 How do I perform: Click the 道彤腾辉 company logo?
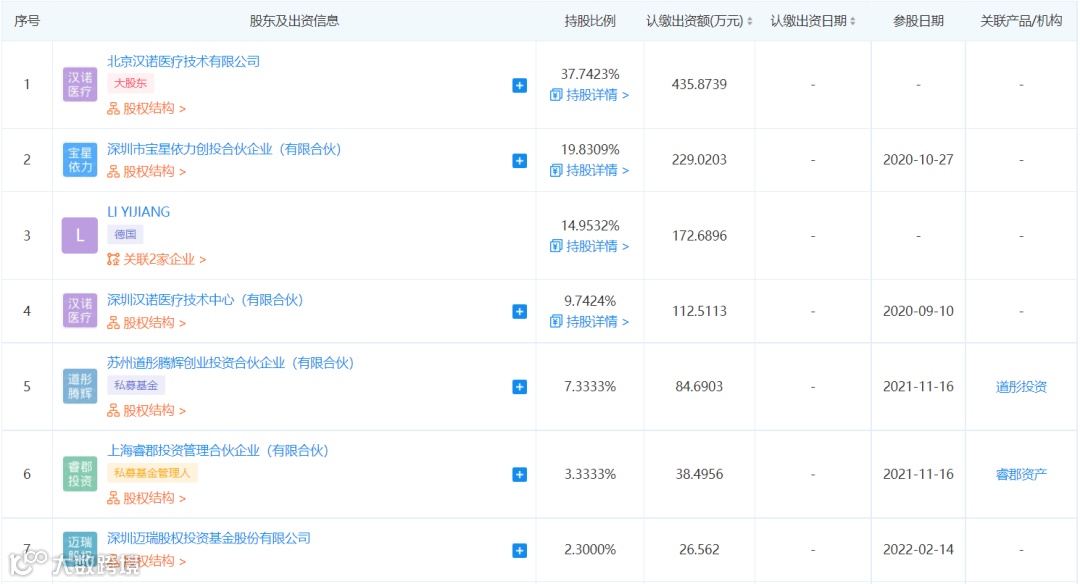(x=80, y=386)
